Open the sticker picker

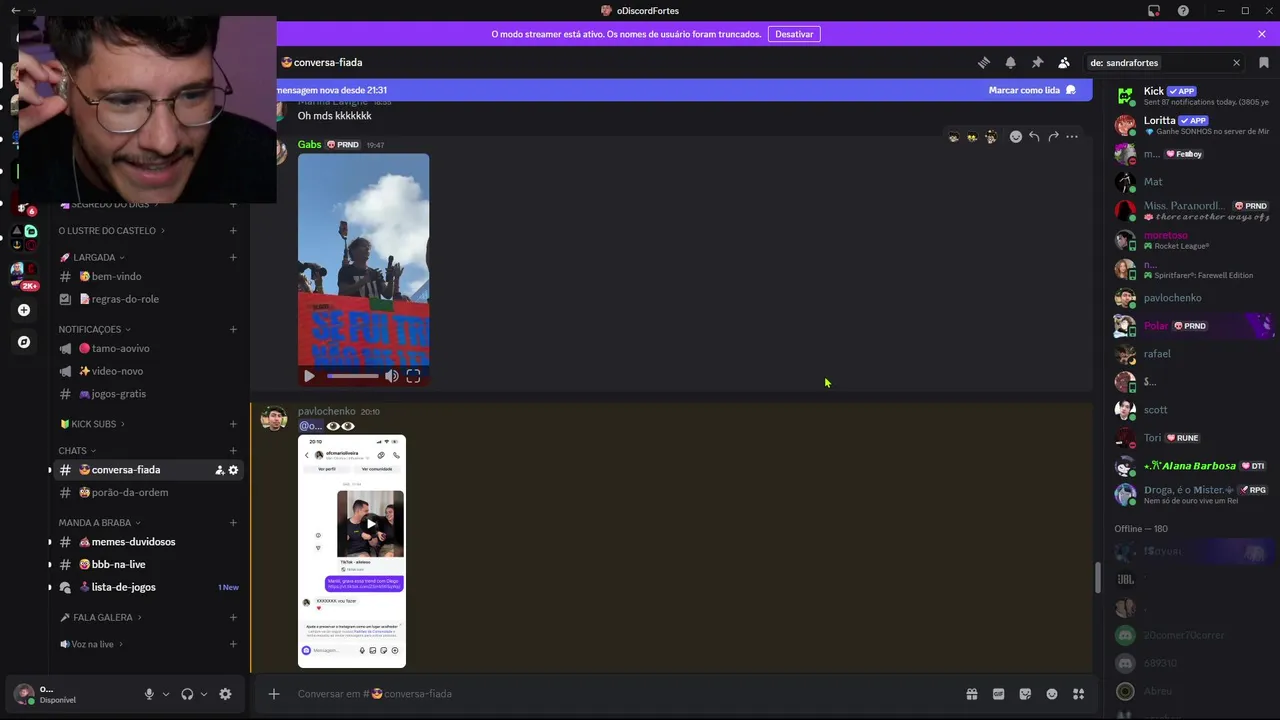tap(1025, 694)
